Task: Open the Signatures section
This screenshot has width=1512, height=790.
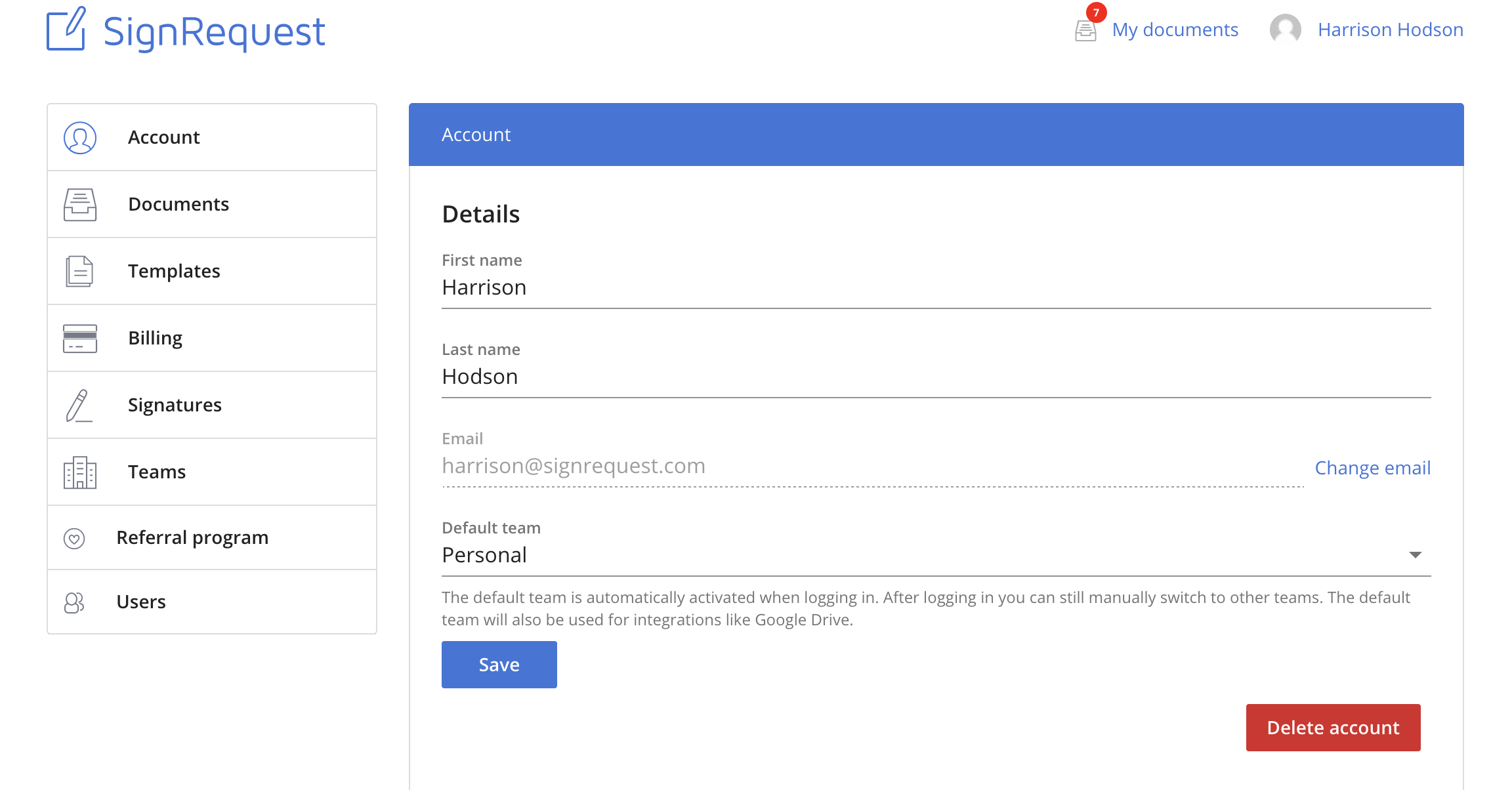Action: 212,405
